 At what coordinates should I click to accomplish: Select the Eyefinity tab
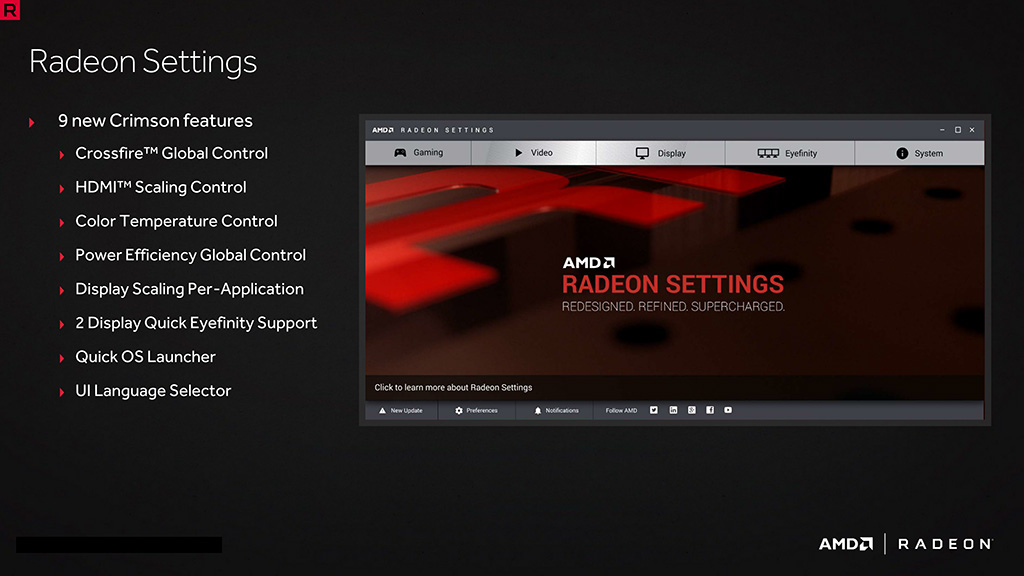(789, 153)
